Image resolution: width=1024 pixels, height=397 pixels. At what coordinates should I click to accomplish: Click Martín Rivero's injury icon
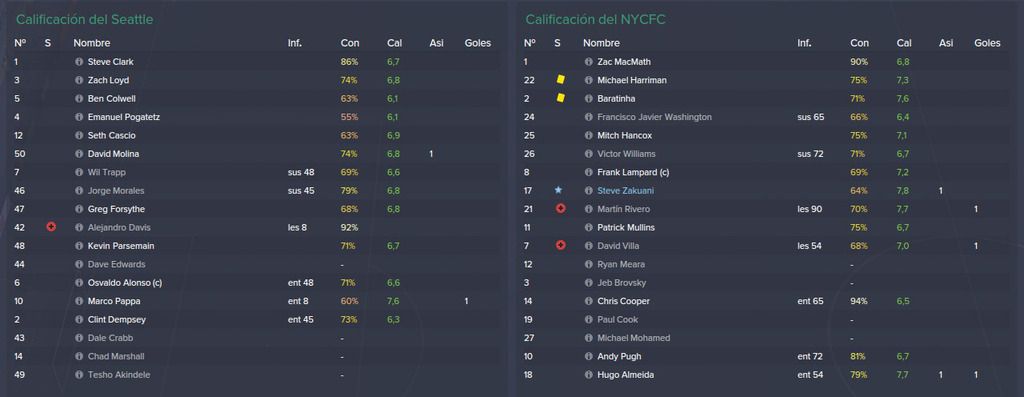click(560, 209)
